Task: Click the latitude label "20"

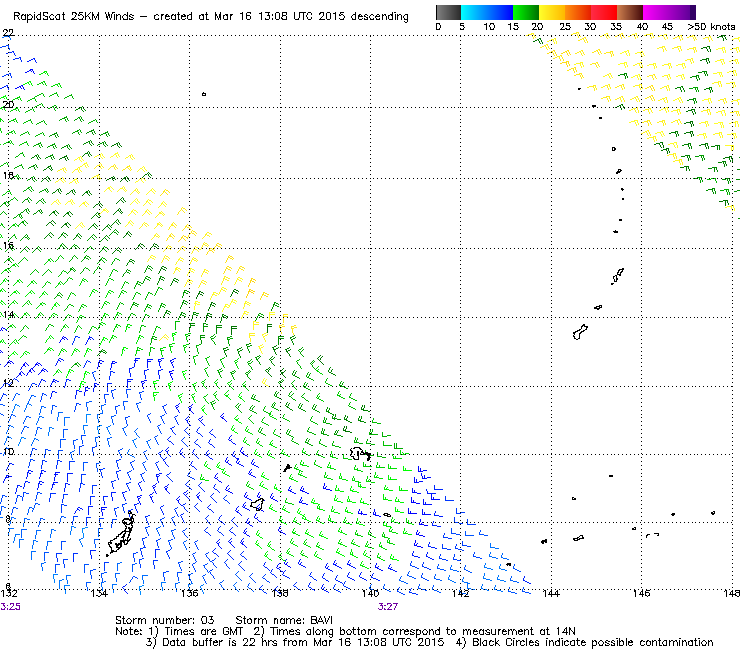Action: [8, 104]
